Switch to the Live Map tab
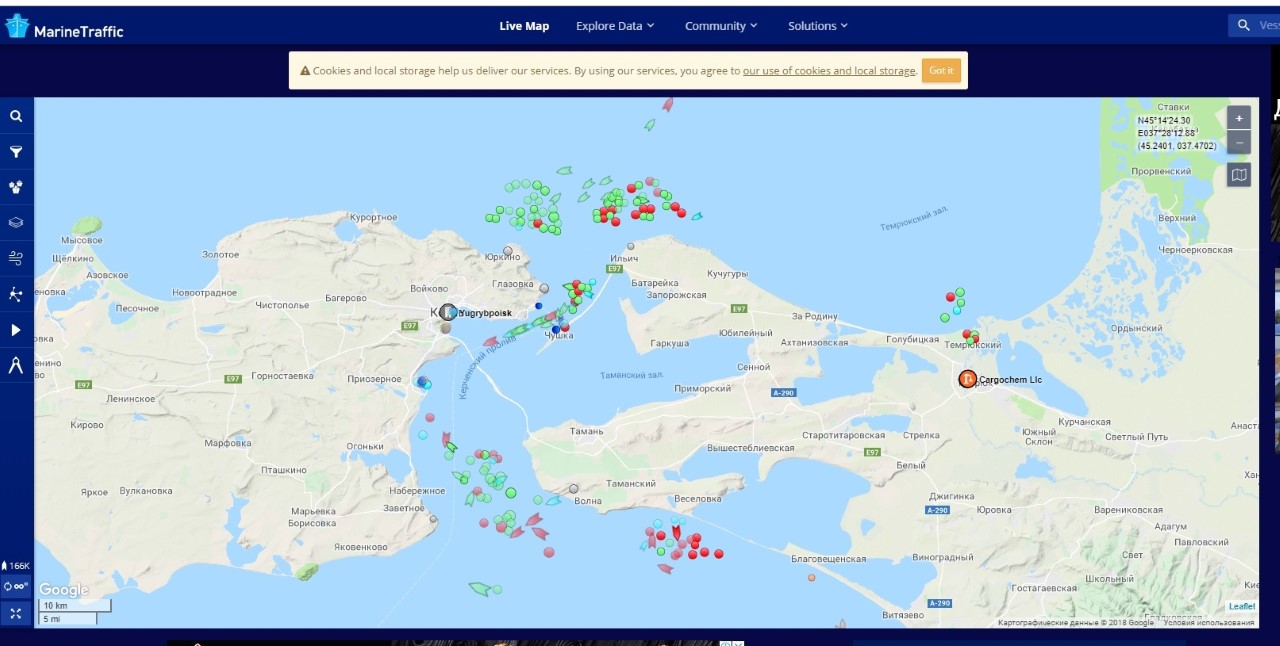The width and height of the screenshot is (1280, 646). (x=524, y=26)
